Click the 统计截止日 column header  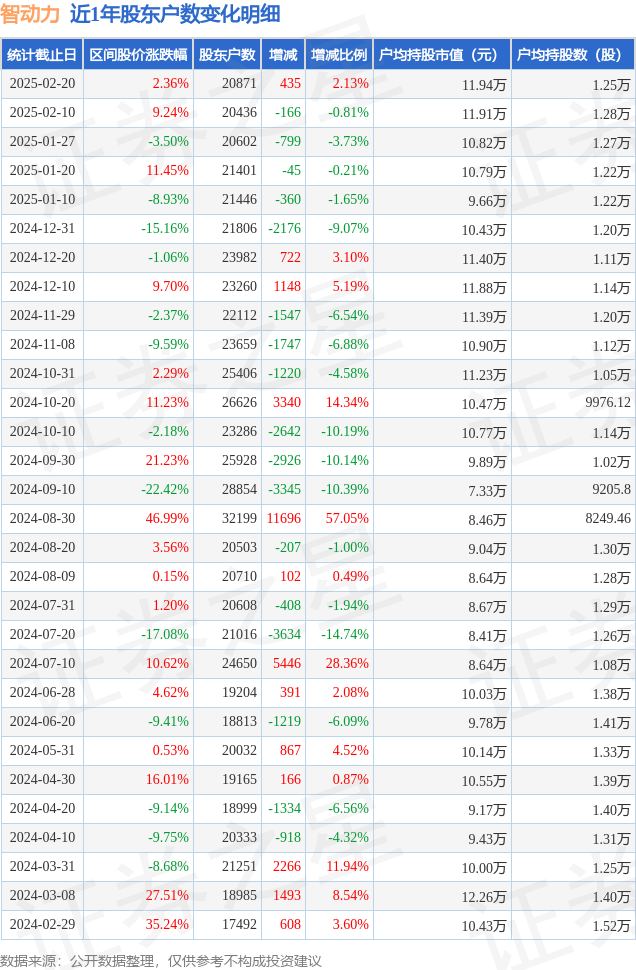pos(42,54)
